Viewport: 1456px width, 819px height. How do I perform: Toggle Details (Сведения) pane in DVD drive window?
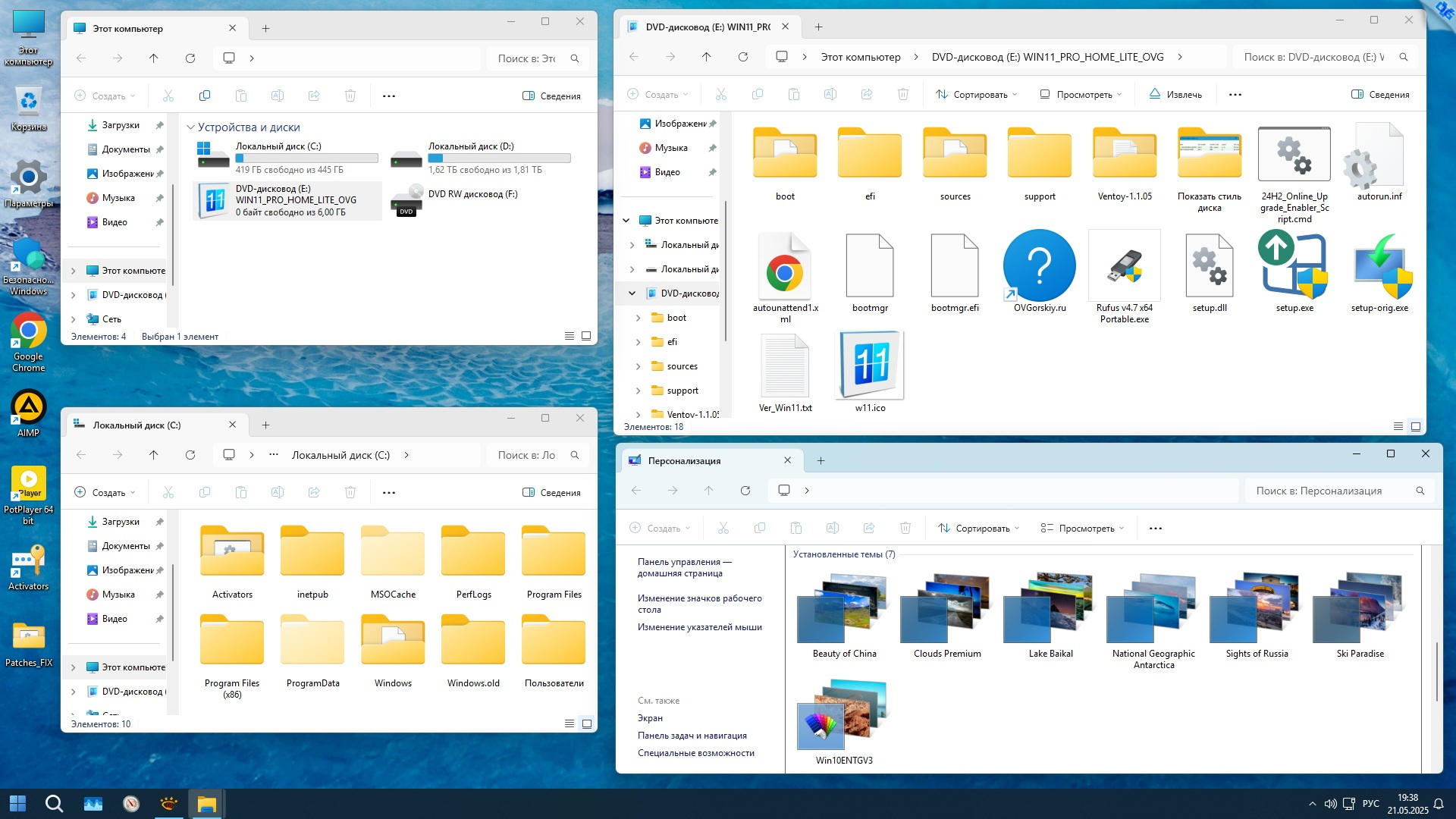[1380, 95]
